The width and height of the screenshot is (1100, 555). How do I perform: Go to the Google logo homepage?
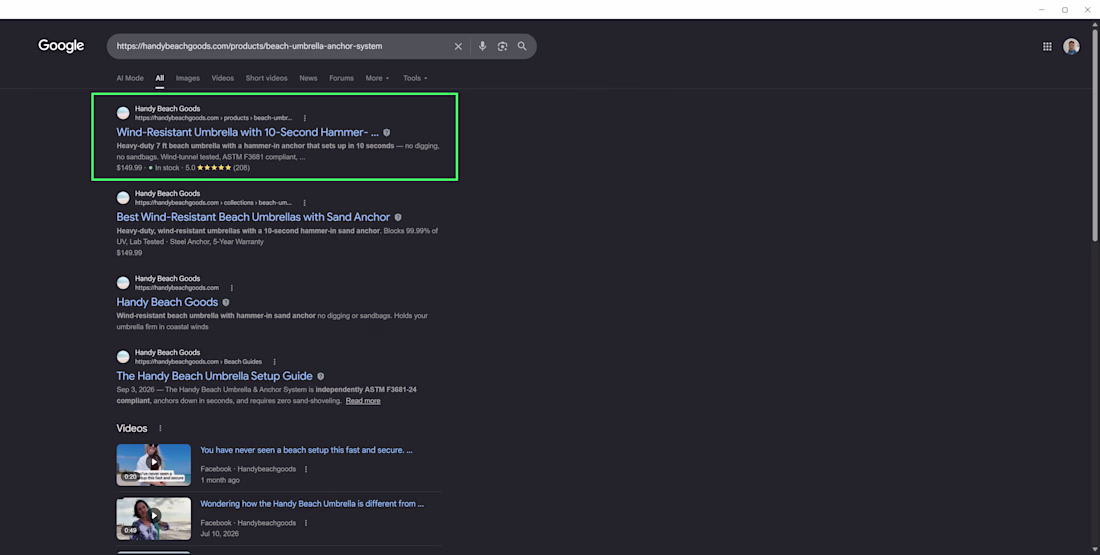61,46
